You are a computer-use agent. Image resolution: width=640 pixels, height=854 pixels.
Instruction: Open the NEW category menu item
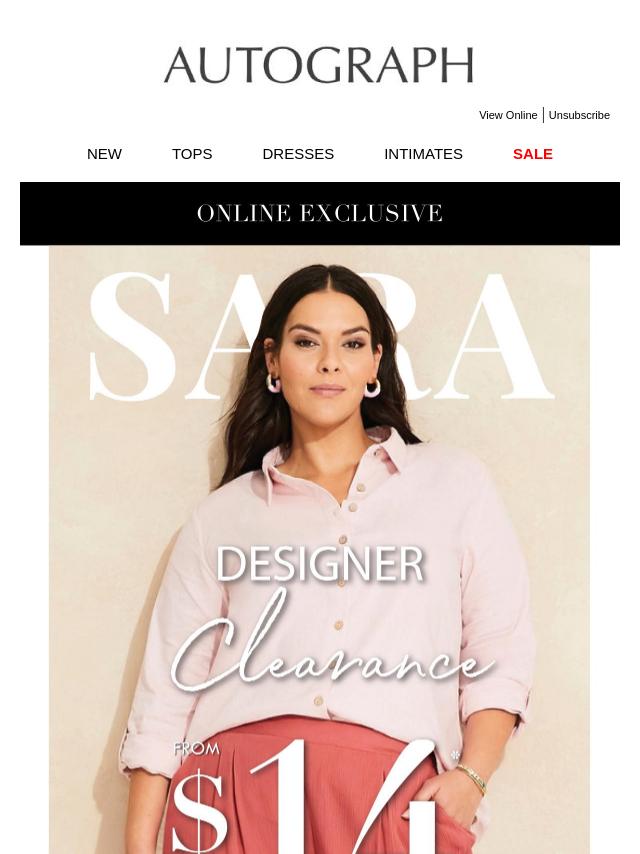coord(104,154)
